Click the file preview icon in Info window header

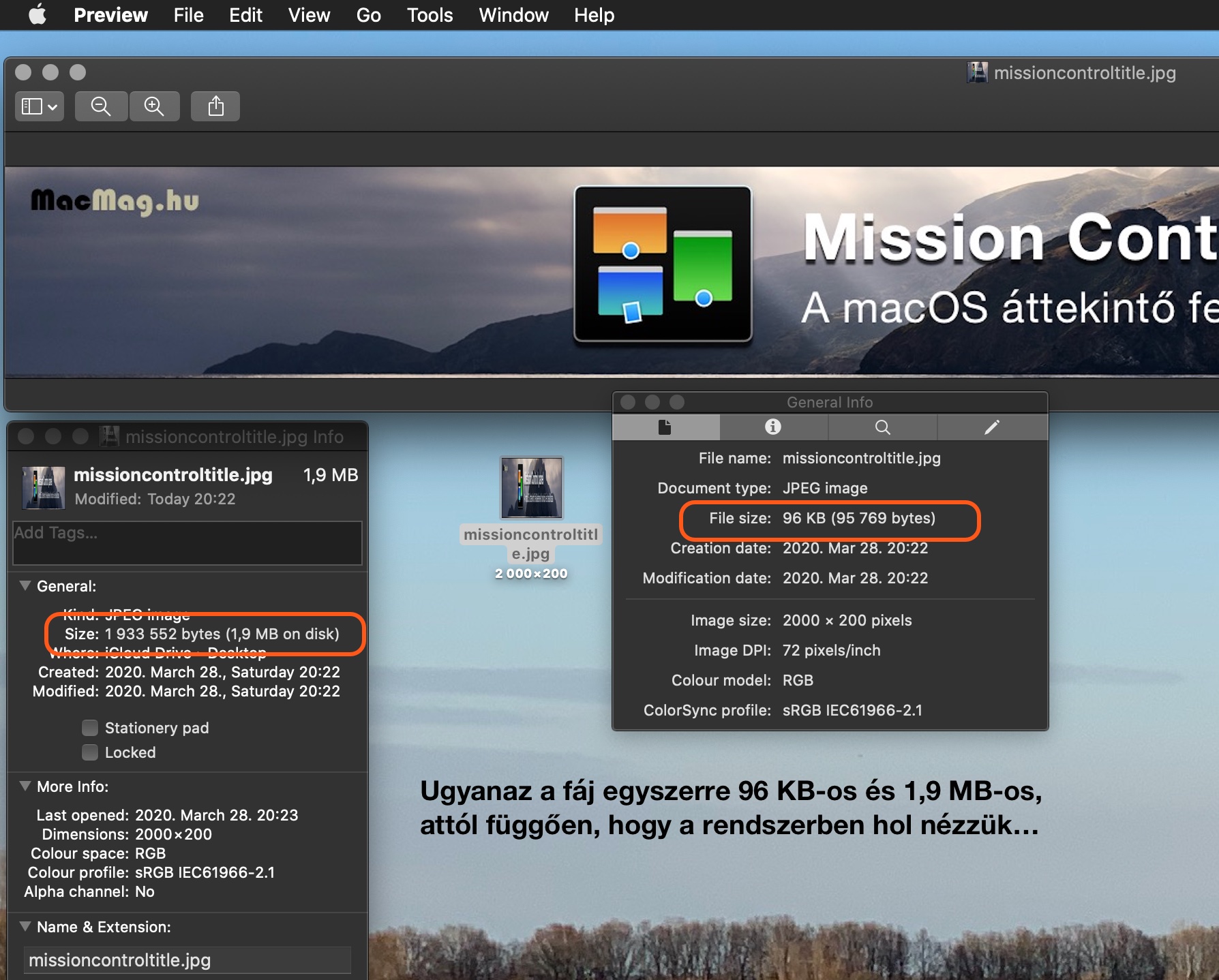pyautogui.click(x=44, y=487)
